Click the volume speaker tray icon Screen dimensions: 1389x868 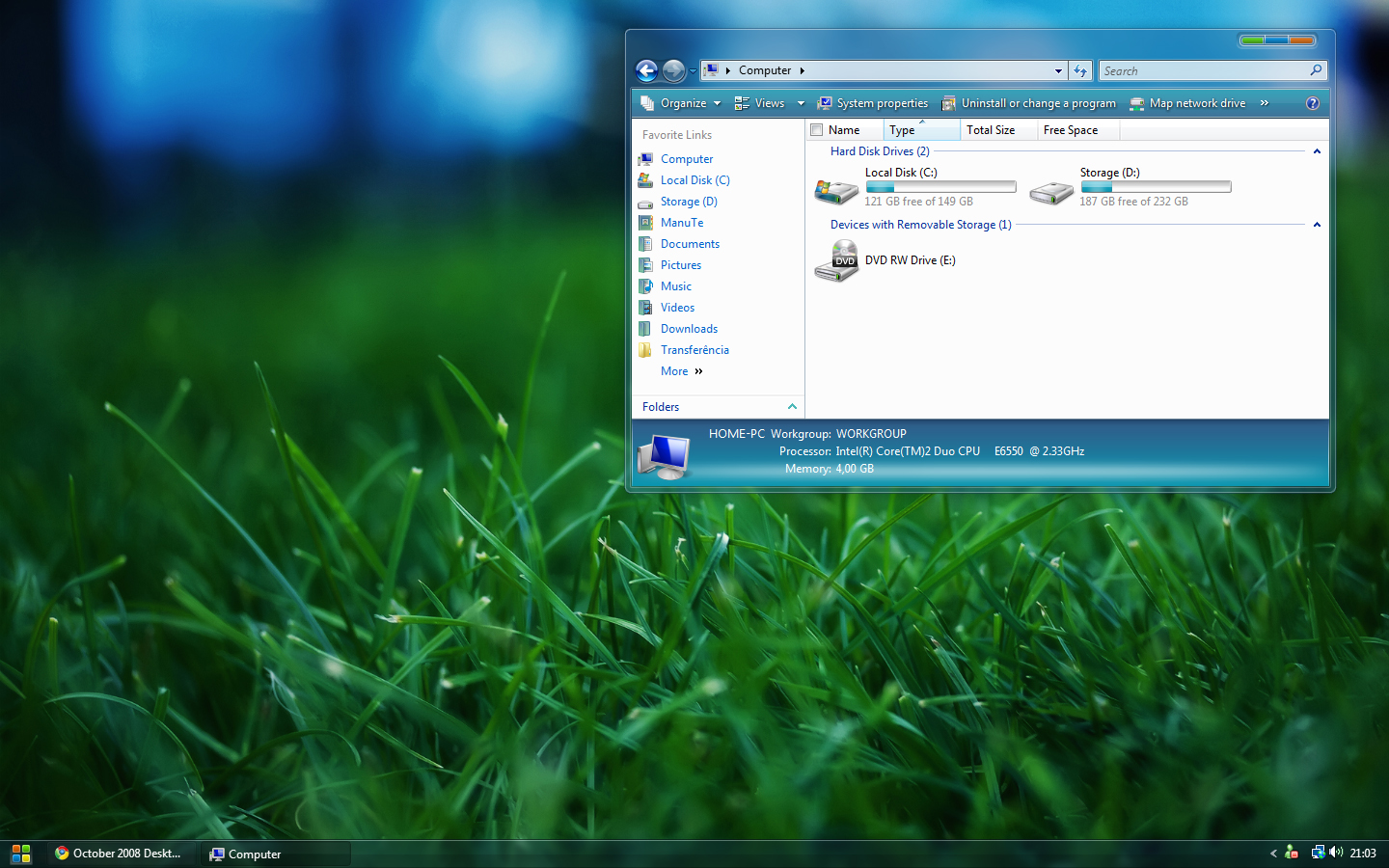[1336, 853]
